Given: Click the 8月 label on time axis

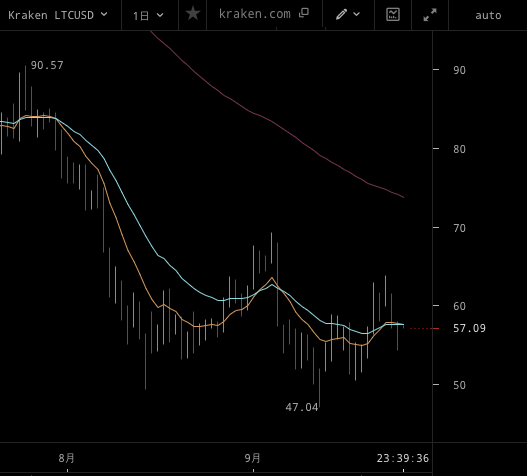Looking at the screenshot, I should [66, 458].
